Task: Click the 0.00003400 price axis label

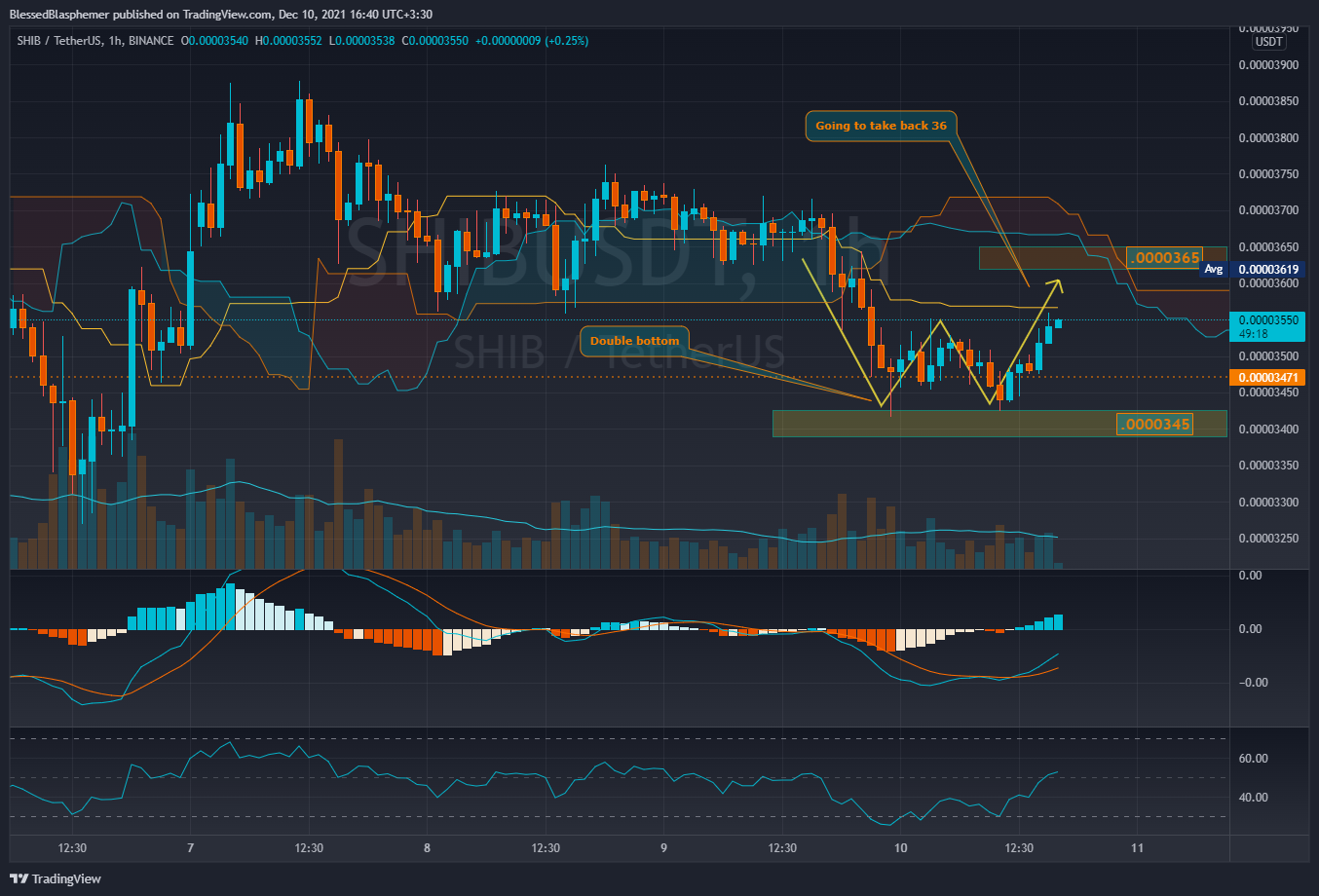Action: pos(1267,429)
